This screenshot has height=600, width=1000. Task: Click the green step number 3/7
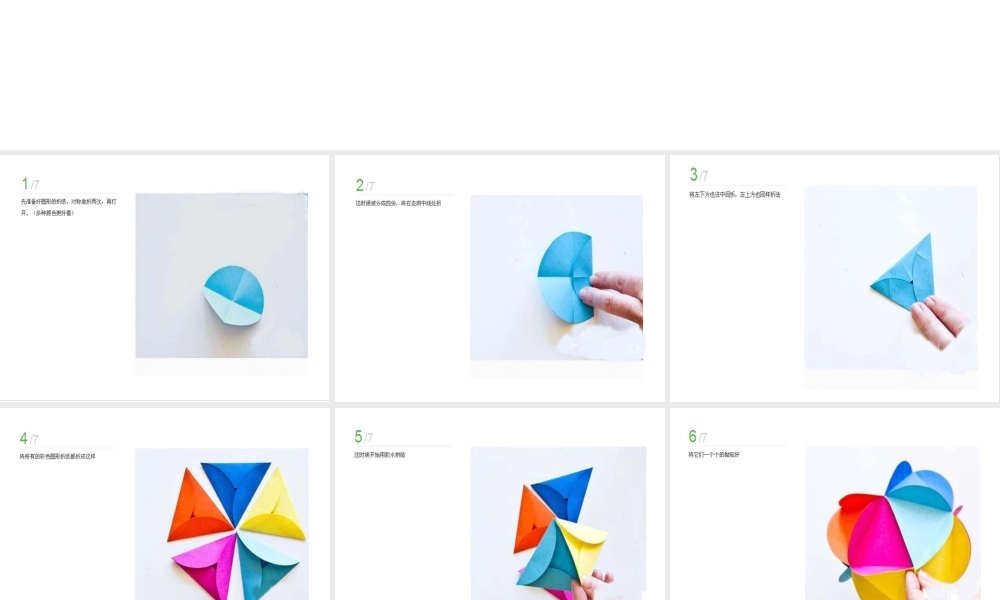(x=699, y=175)
